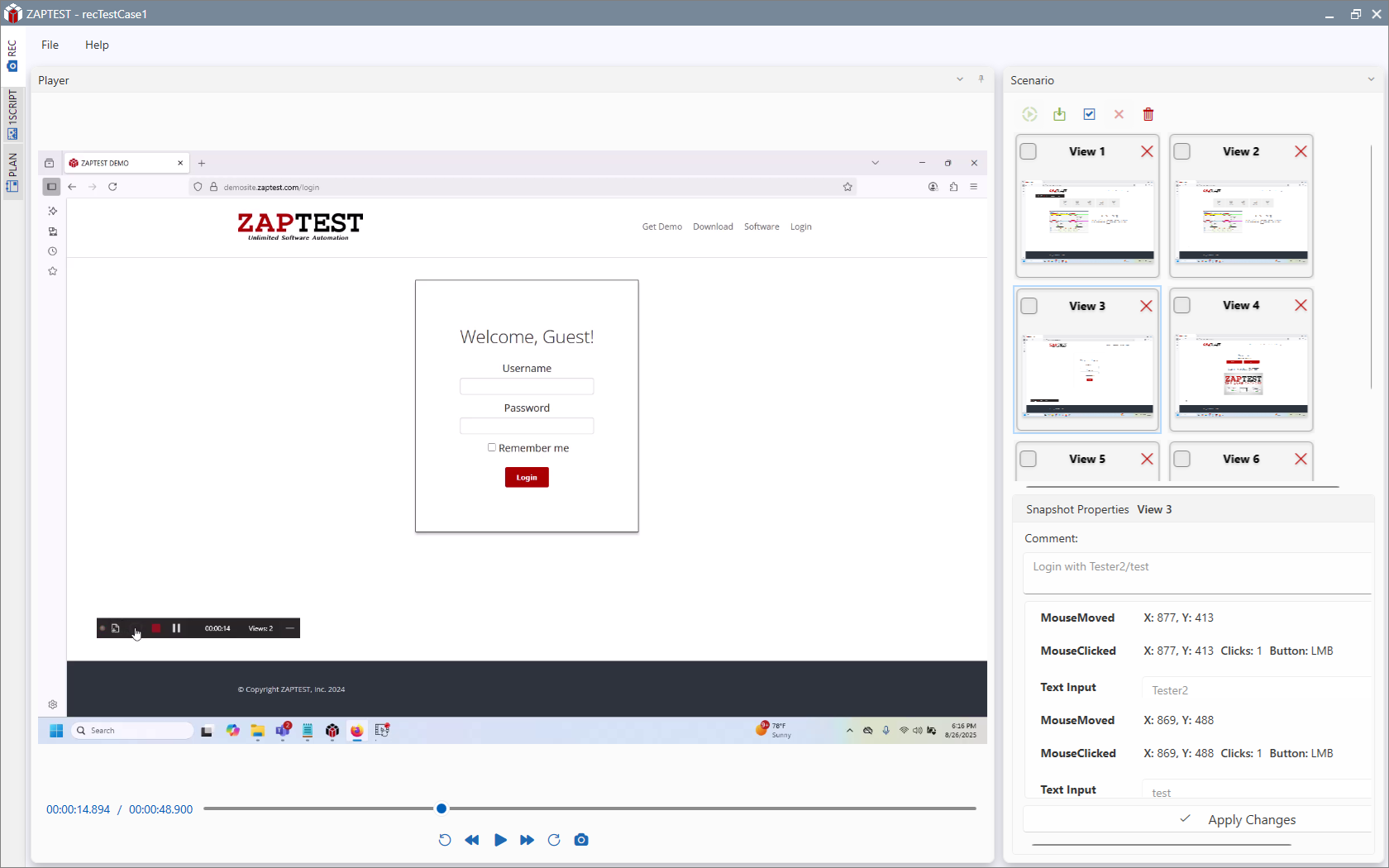This screenshot has height=868, width=1389.
Task: Click the camera snapshot icon
Action: click(581, 840)
